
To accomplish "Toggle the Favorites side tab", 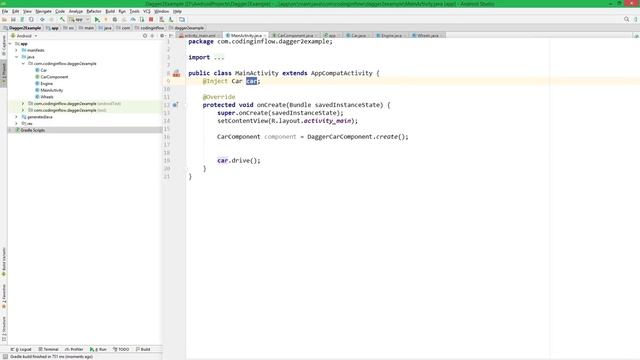I will tap(4, 296).
